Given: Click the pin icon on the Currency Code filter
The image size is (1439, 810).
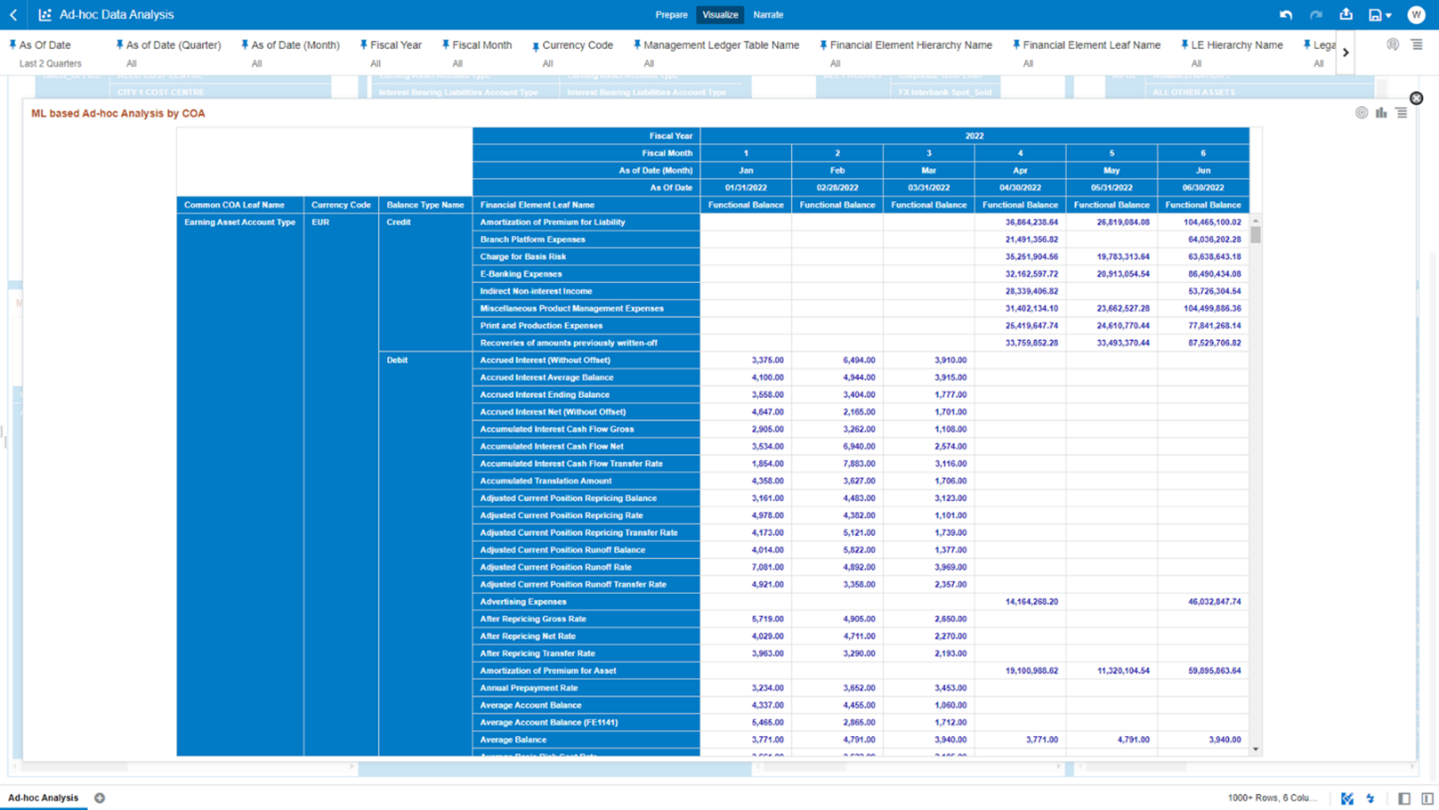Looking at the screenshot, I should coord(535,46).
